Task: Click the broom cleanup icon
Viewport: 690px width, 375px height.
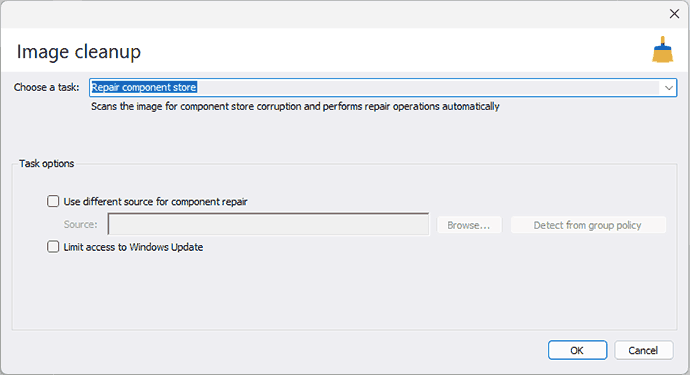Action: (x=662, y=50)
